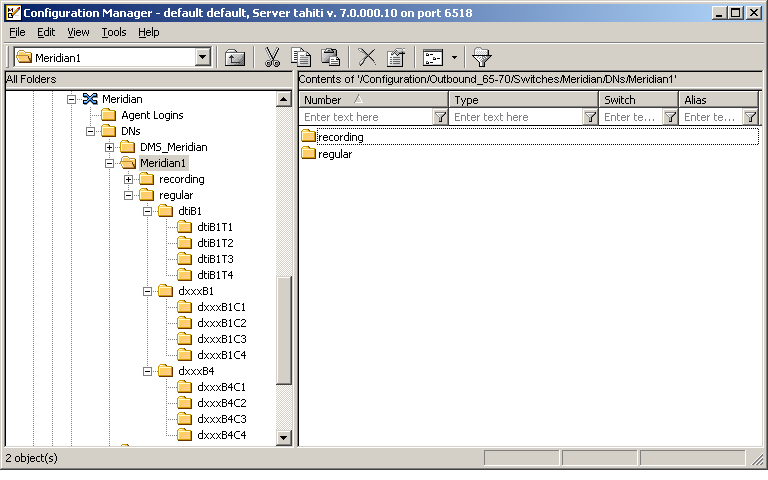Click the Paste clipboard icon
The width and height of the screenshot is (768, 480).
(x=330, y=58)
